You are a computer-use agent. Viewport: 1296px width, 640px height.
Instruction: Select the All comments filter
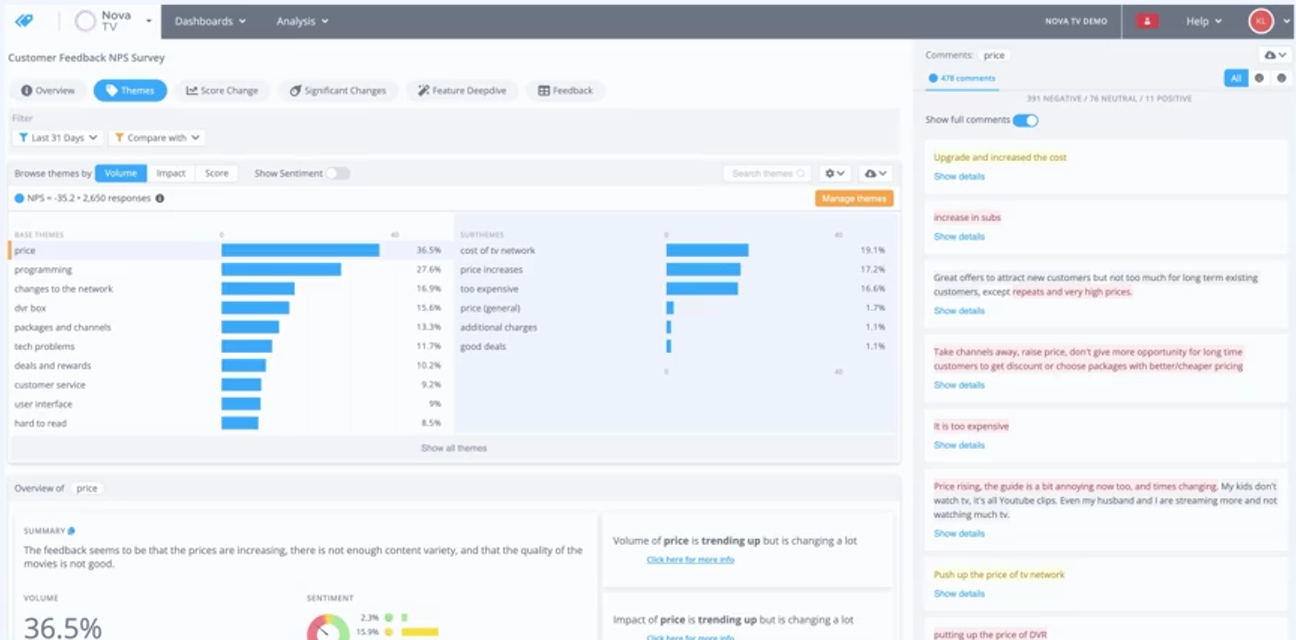(1236, 78)
